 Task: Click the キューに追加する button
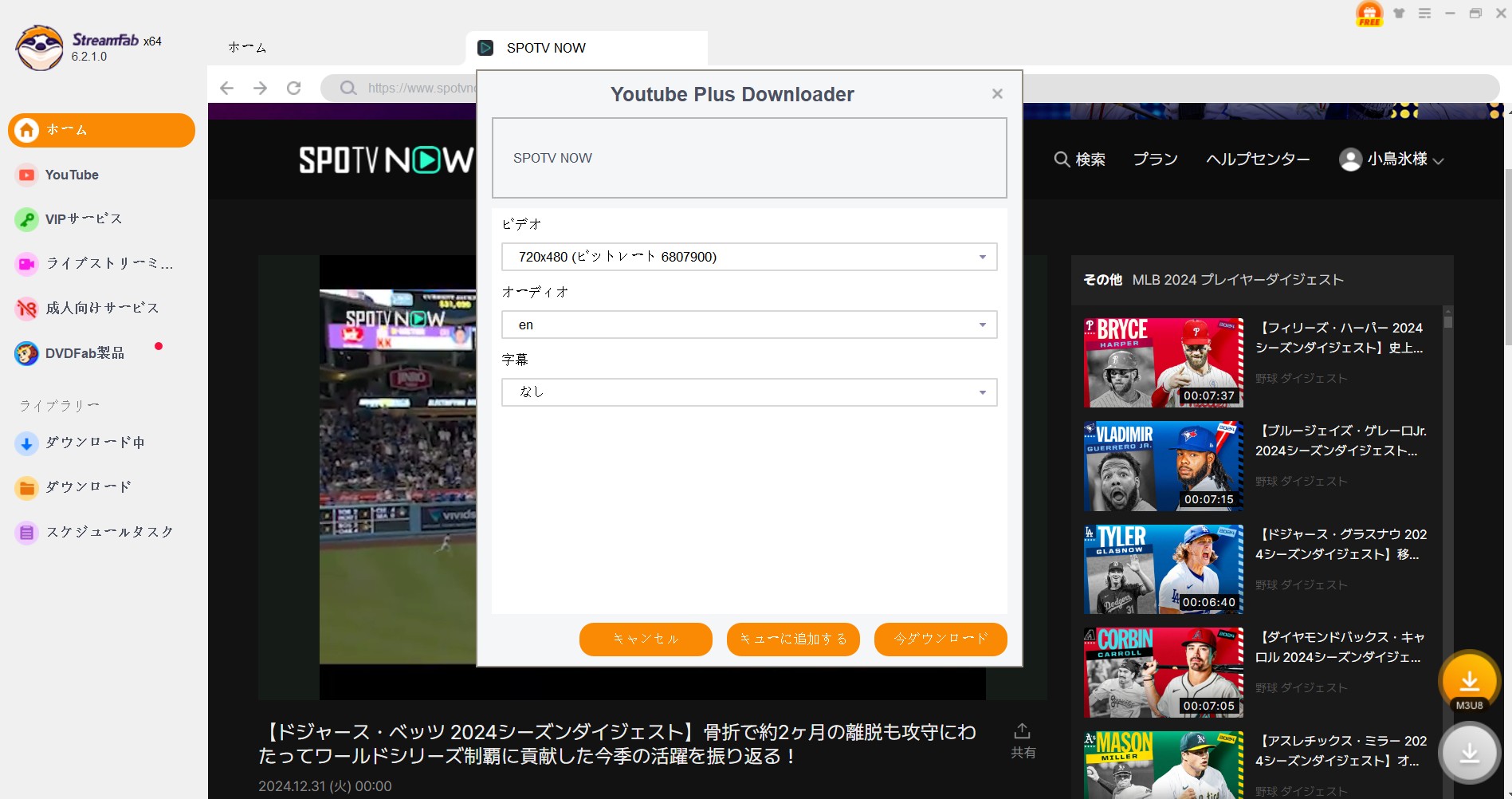coord(793,640)
